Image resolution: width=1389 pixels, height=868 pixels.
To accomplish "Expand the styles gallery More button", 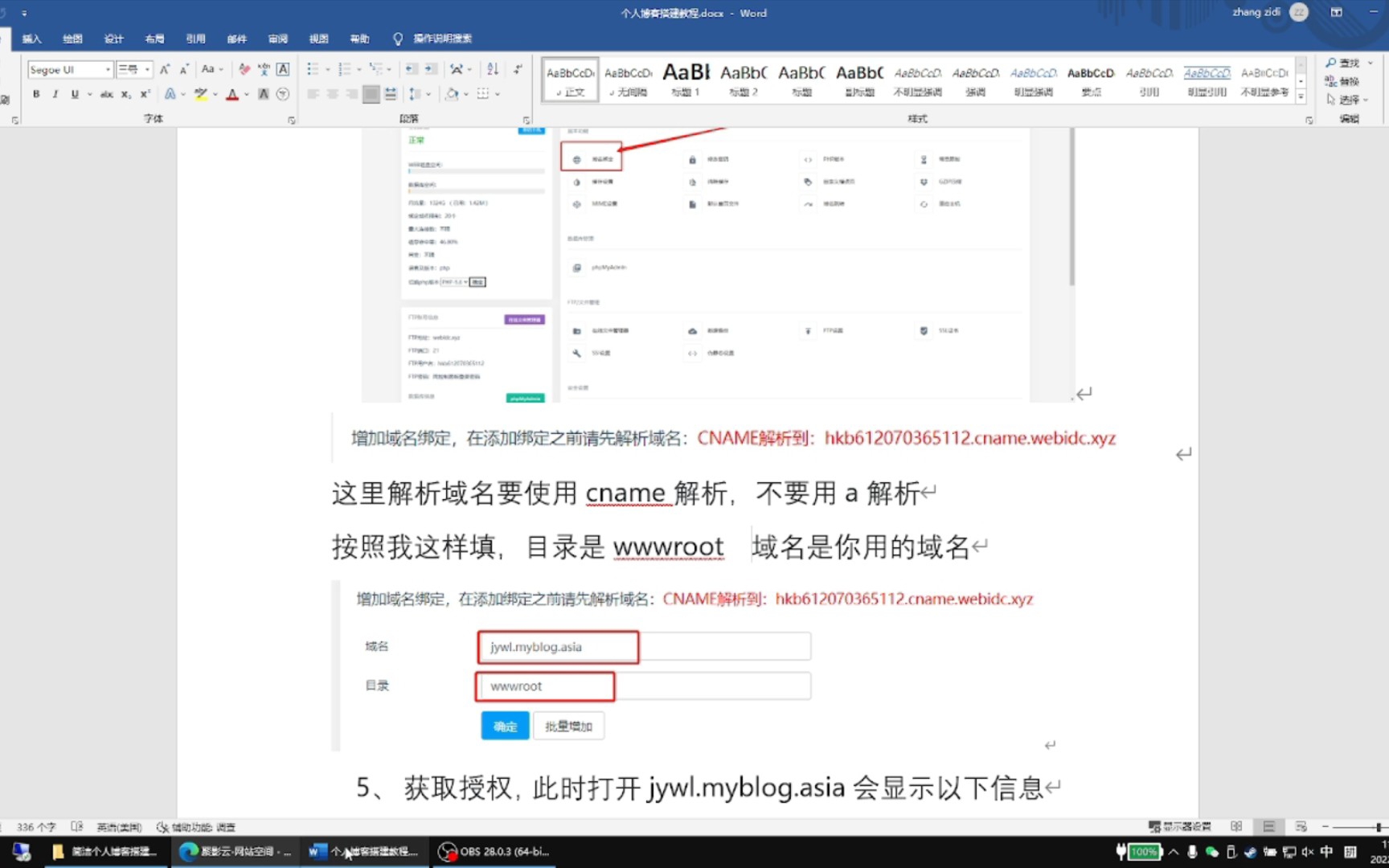I will (x=1301, y=97).
